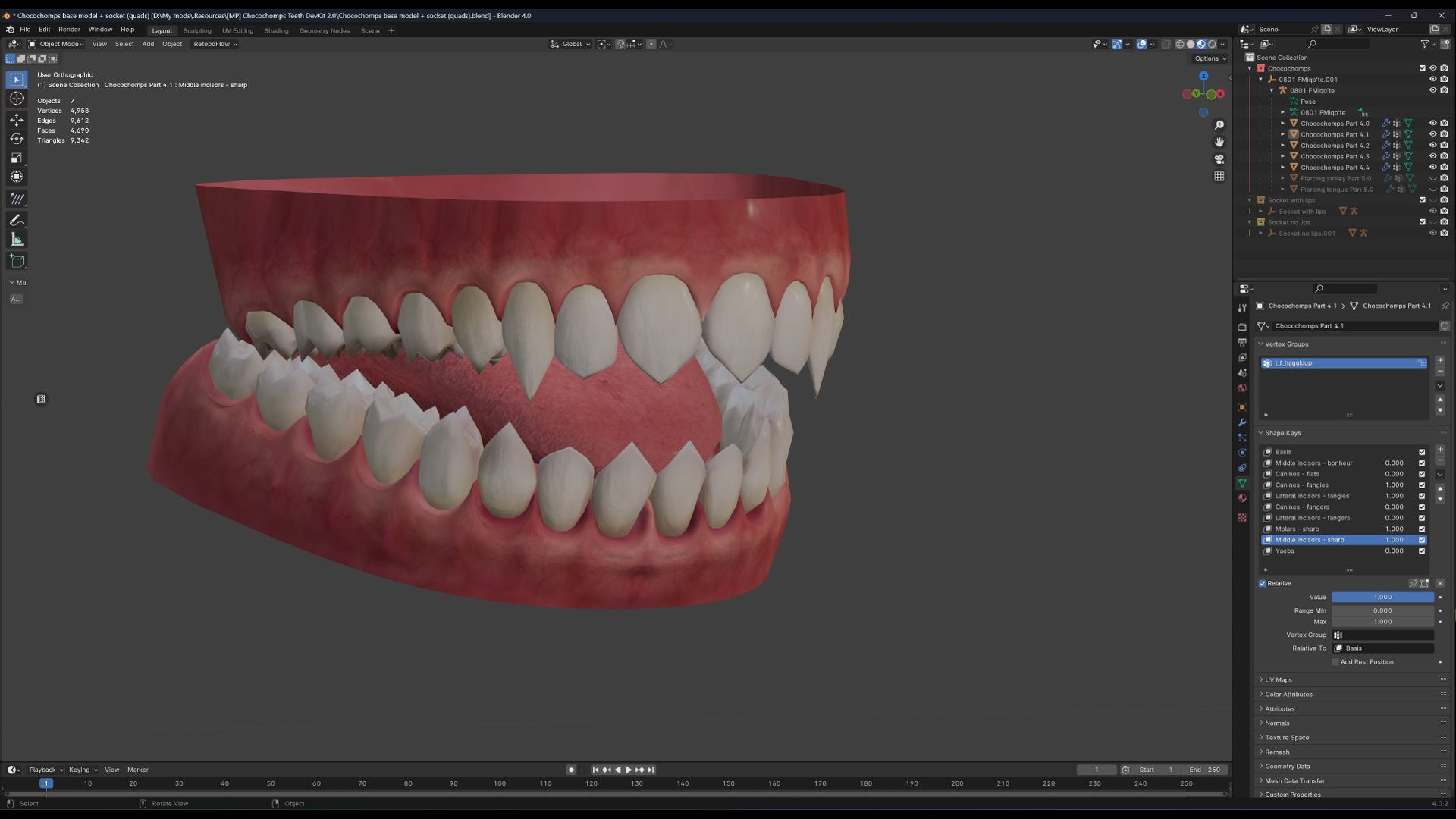Hide Chocochomps Part 4.0 in viewport
The width and height of the screenshot is (1456, 819).
(x=1433, y=123)
